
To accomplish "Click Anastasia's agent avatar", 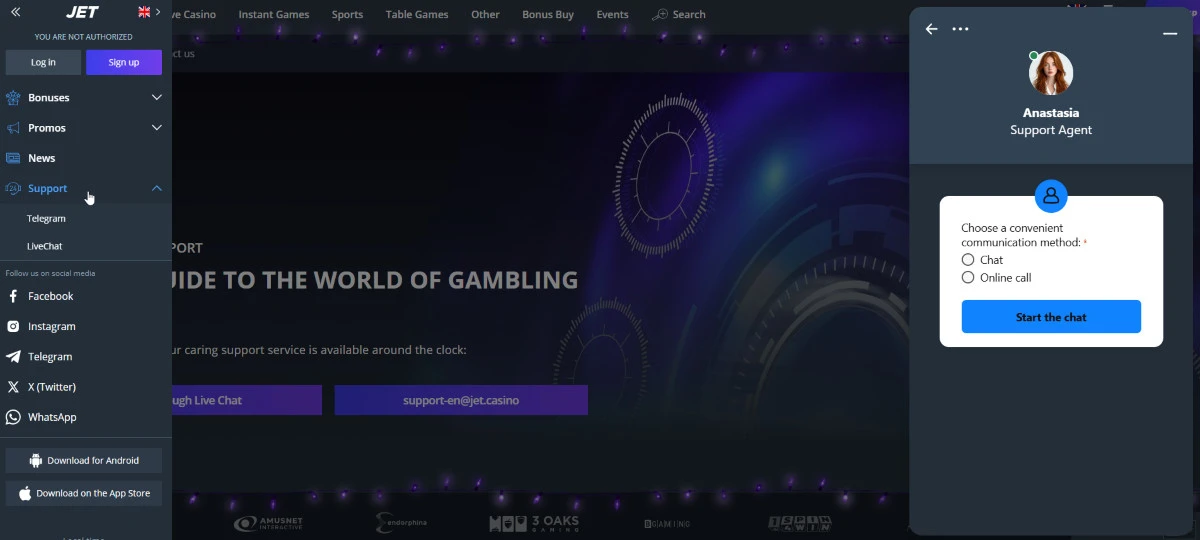I will (x=1051, y=73).
